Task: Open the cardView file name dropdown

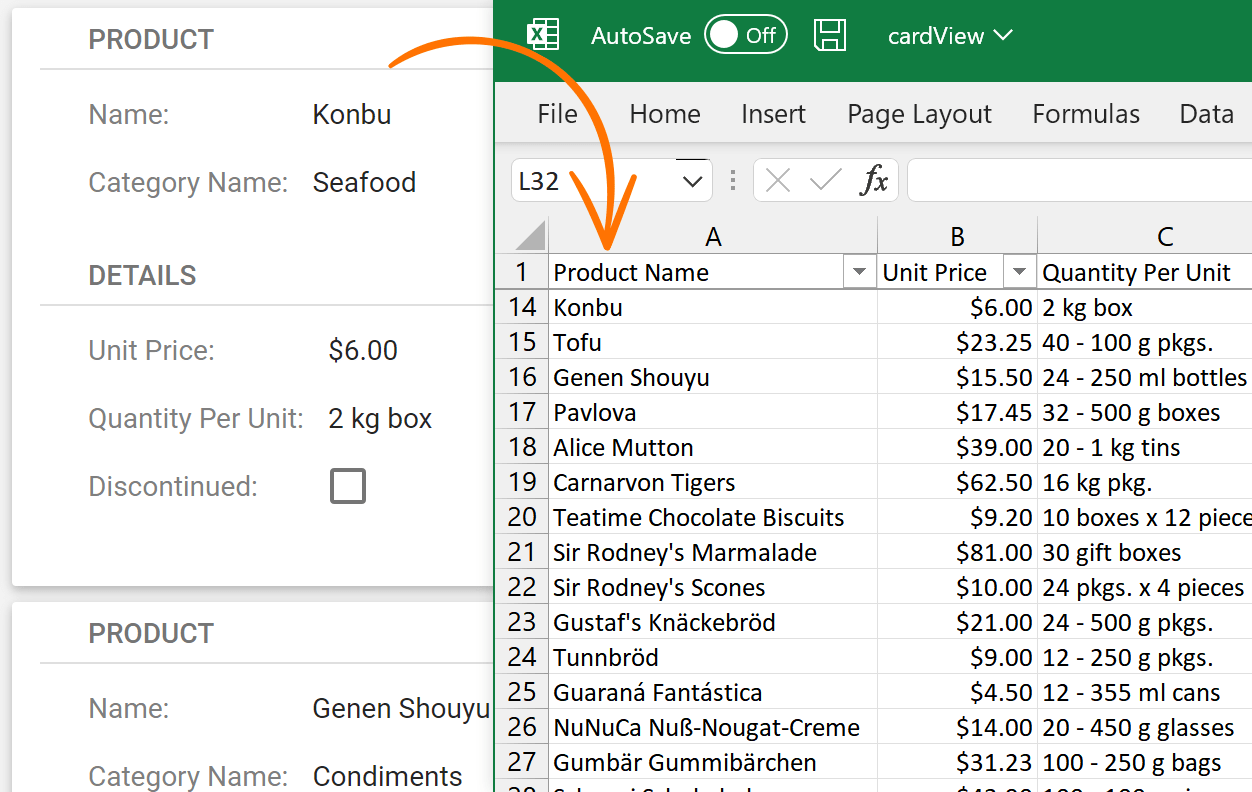Action: click(950, 36)
